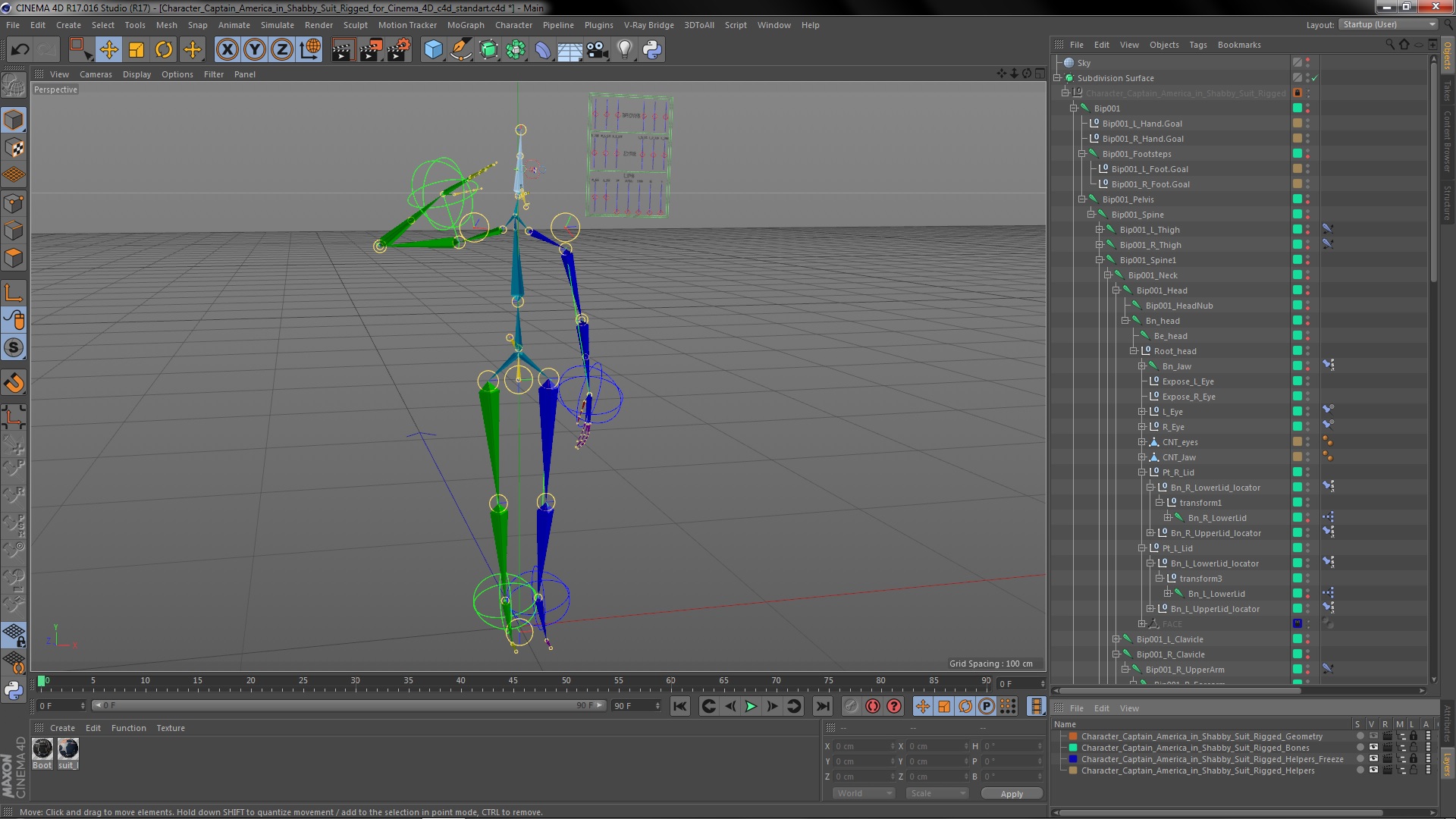Expand the Bip001_R_Thigh node
The image size is (1456, 819).
[1099, 245]
